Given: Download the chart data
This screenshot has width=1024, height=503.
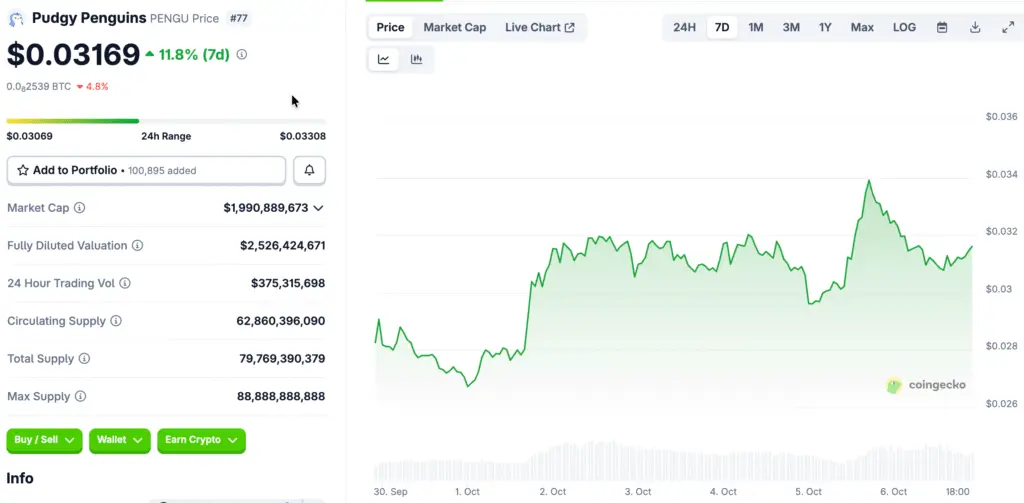Looking at the screenshot, I should (x=975, y=28).
